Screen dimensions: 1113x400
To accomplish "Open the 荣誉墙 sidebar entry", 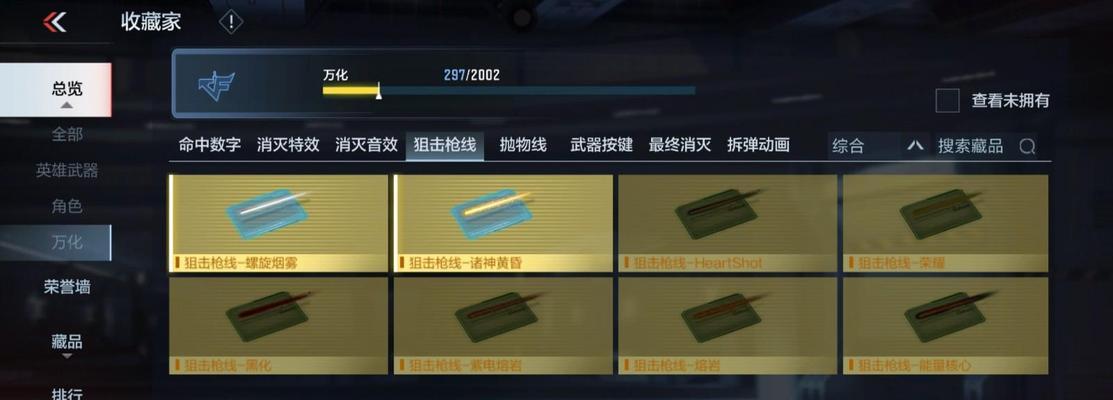I will (x=67, y=287).
